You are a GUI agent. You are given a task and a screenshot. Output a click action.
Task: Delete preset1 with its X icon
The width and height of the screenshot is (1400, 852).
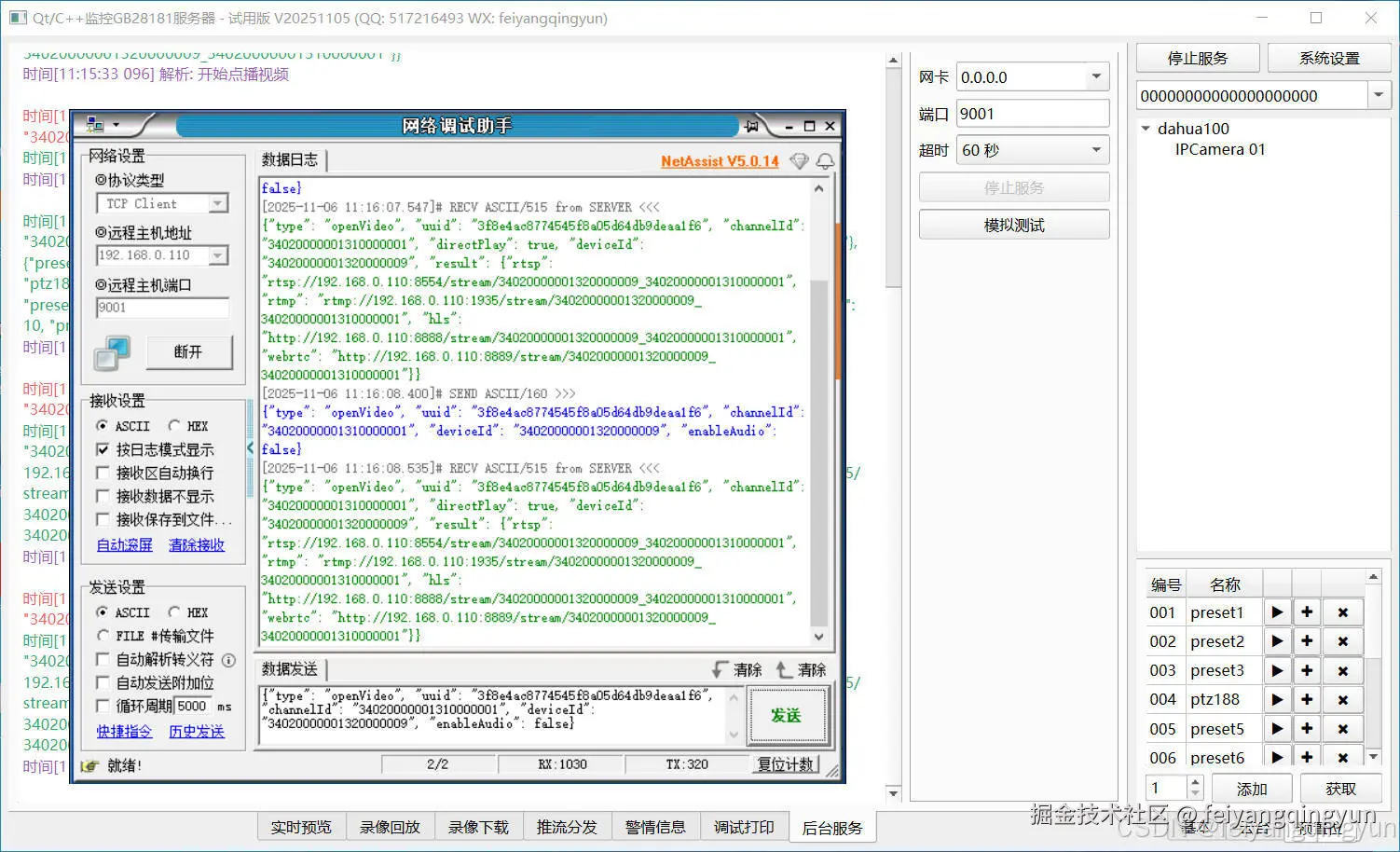click(1343, 612)
